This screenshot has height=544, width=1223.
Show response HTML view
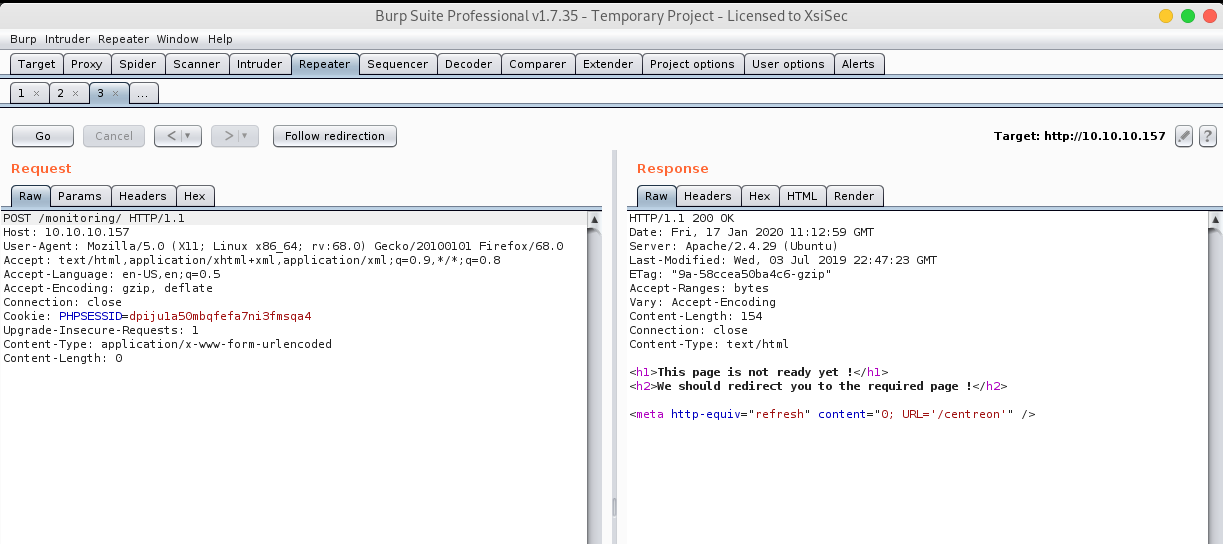(802, 196)
